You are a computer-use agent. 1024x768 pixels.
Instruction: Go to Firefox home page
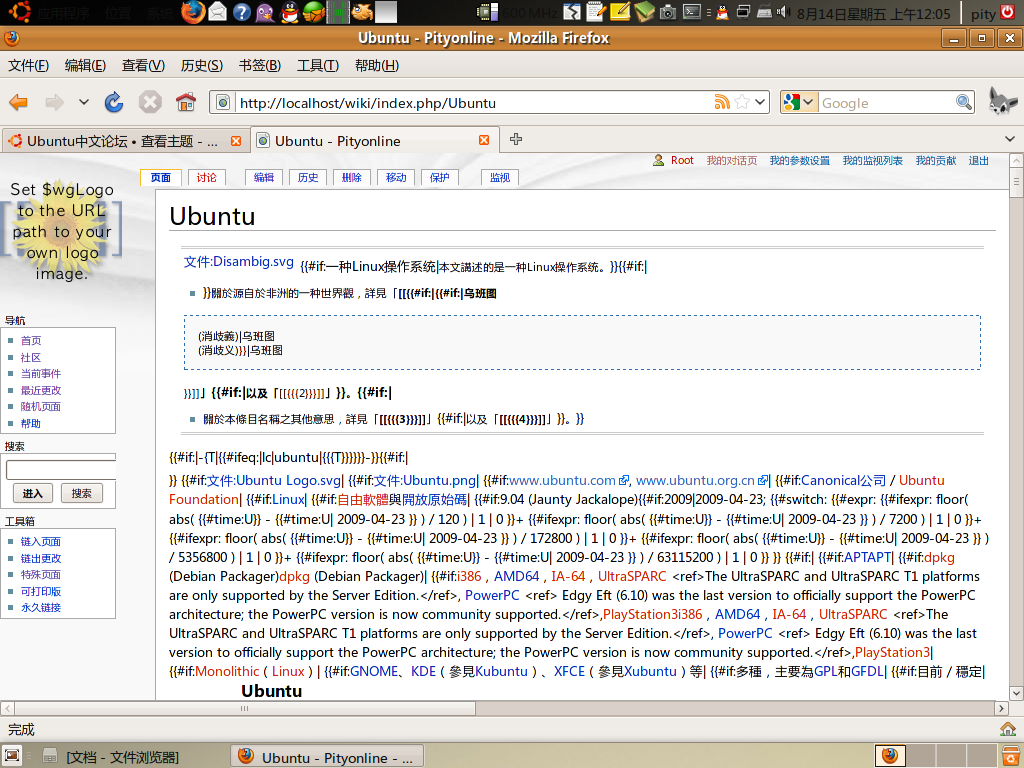185,102
